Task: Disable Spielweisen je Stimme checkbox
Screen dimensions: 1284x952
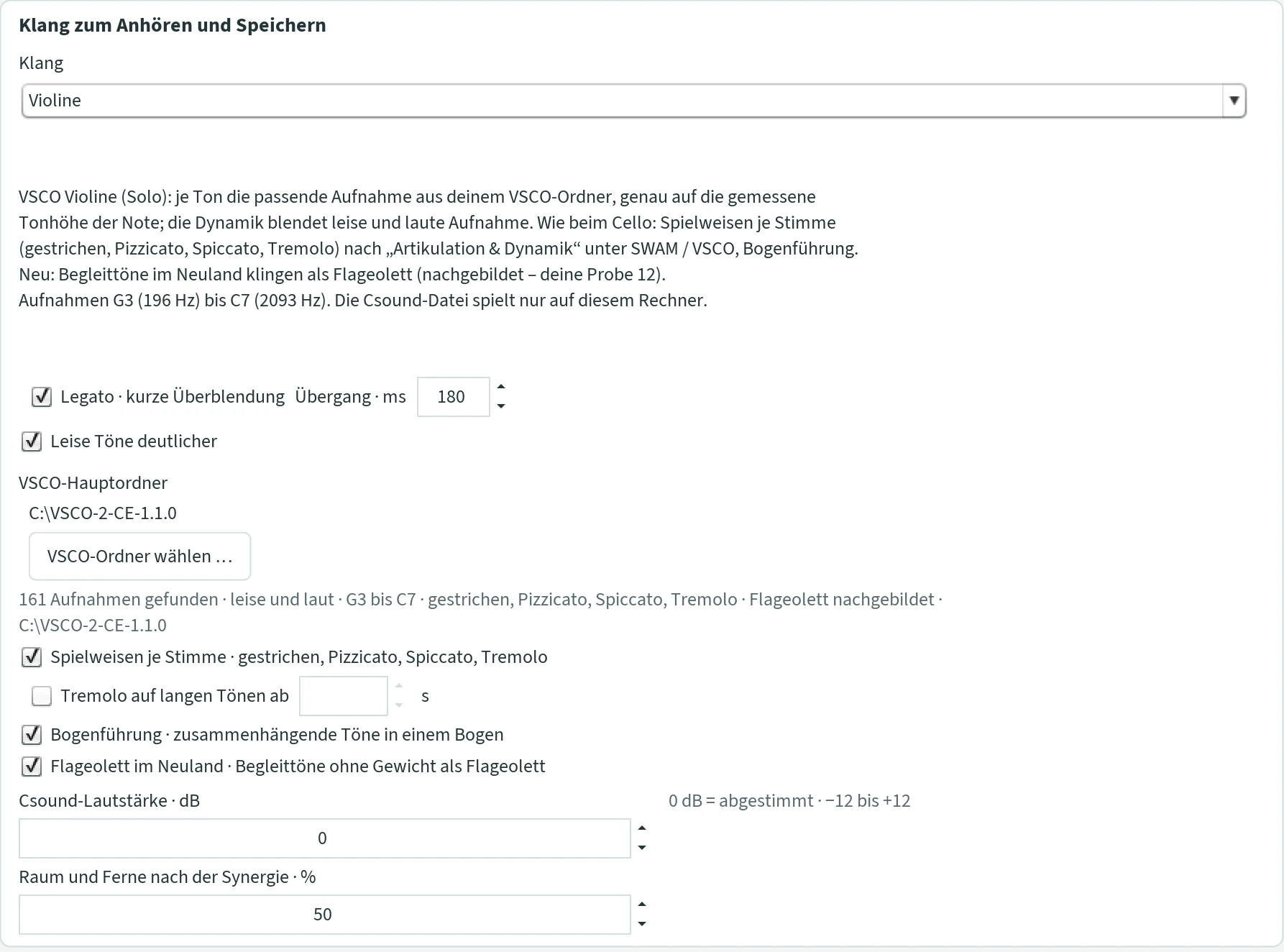Action: (x=32, y=657)
